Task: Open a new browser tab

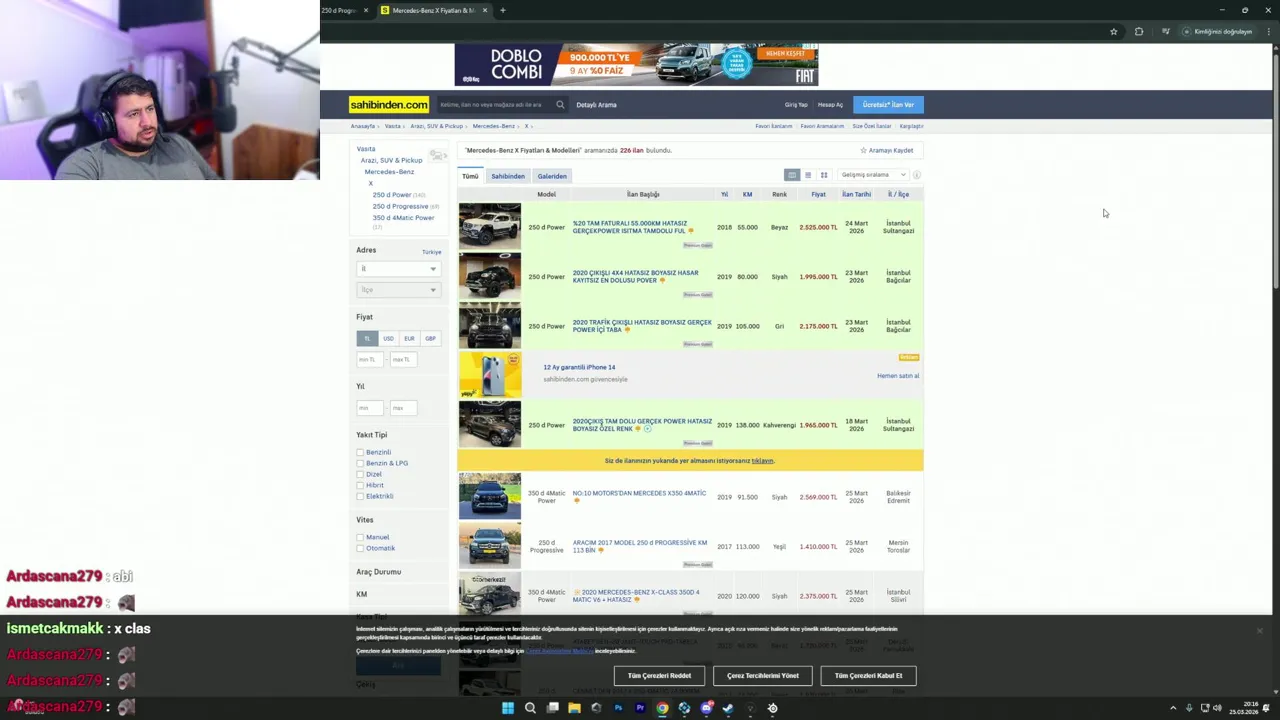Action: pos(503,10)
